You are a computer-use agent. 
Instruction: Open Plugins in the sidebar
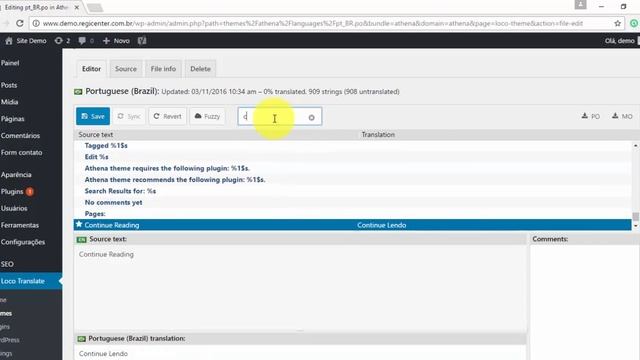tap(12, 191)
